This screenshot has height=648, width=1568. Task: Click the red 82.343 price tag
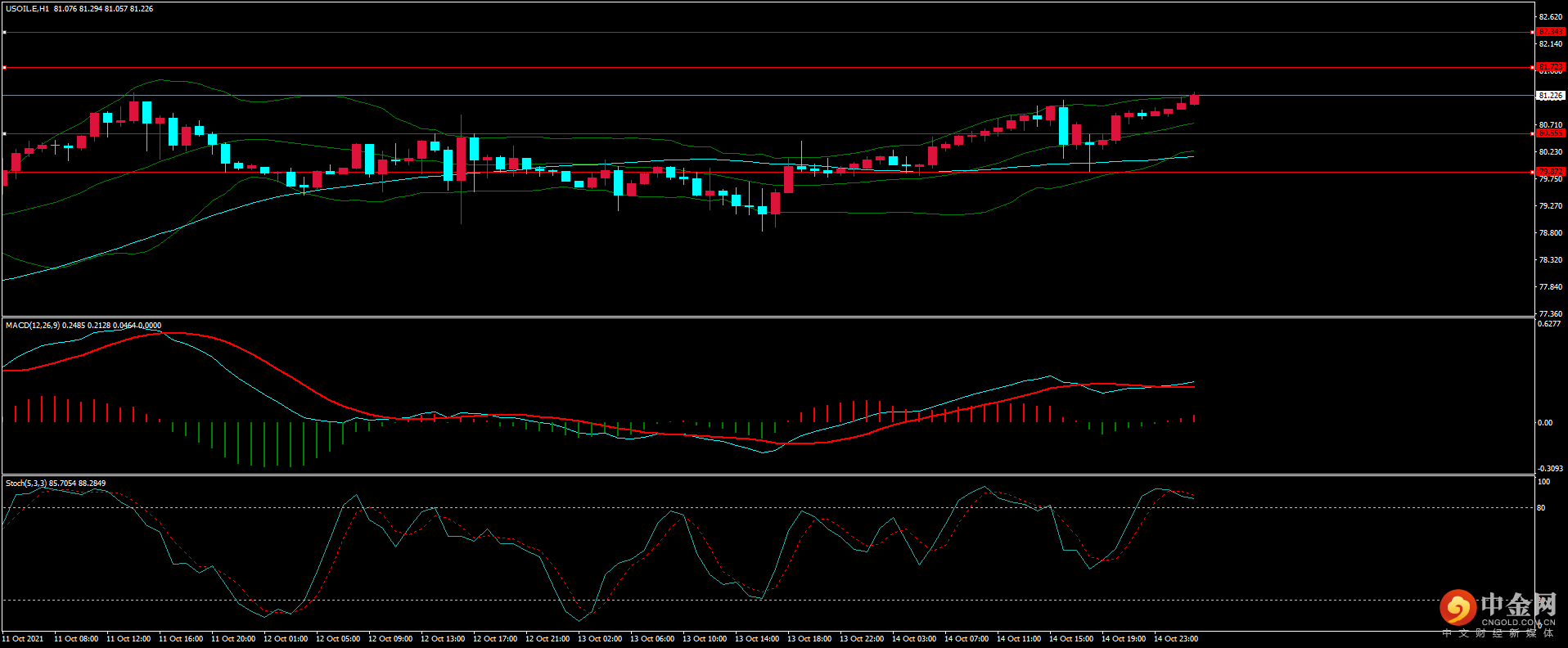[x=1551, y=32]
